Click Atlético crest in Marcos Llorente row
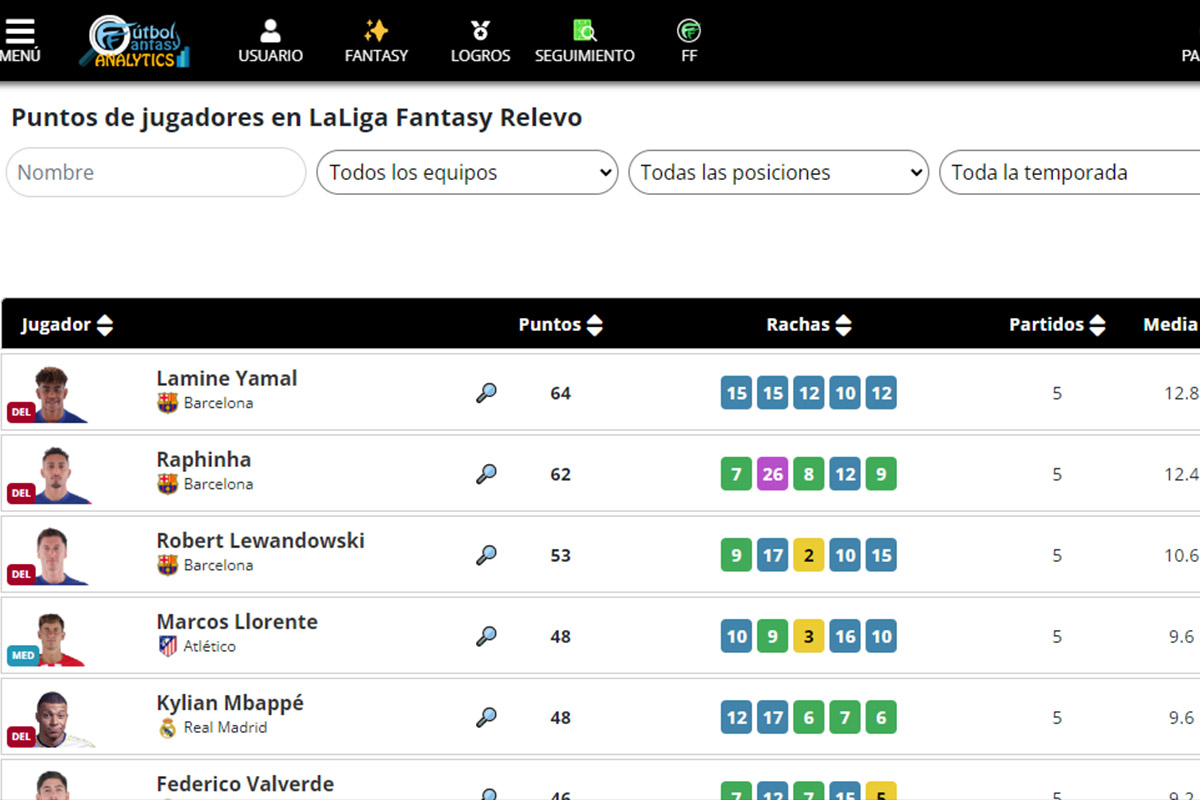 pyautogui.click(x=168, y=646)
